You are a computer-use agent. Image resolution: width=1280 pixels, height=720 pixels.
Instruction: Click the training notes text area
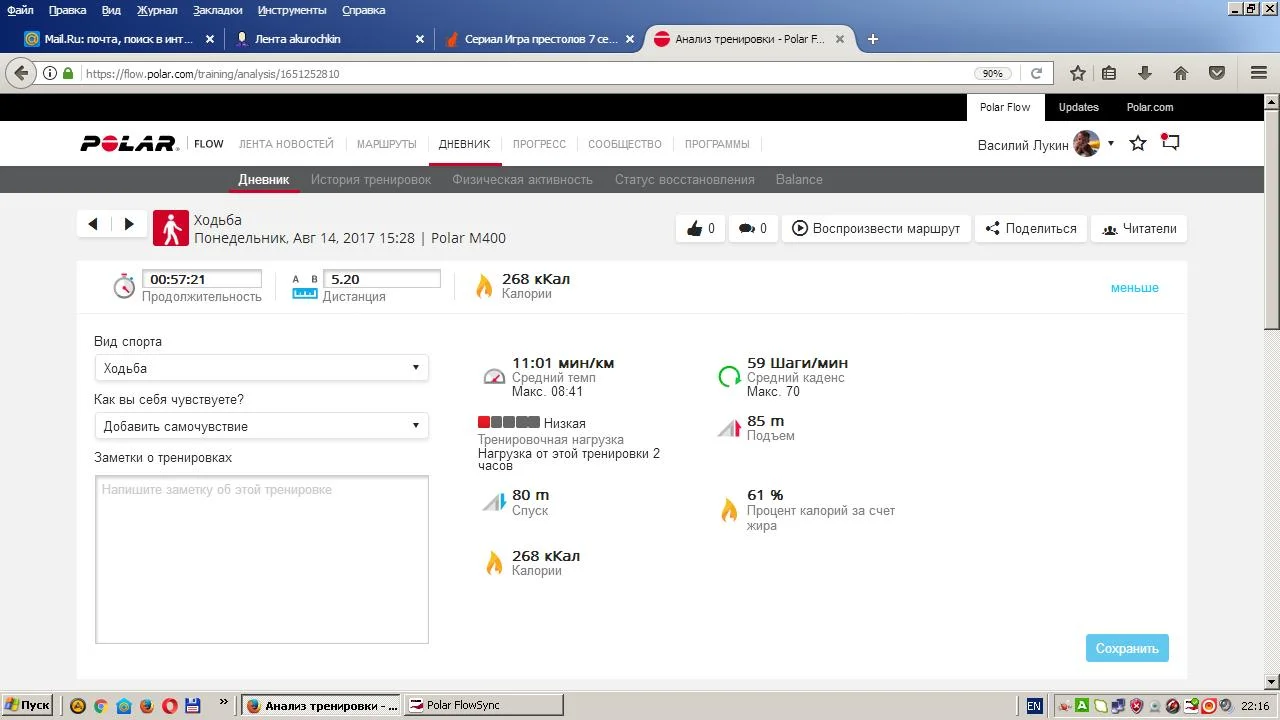click(x=261, y=559)
